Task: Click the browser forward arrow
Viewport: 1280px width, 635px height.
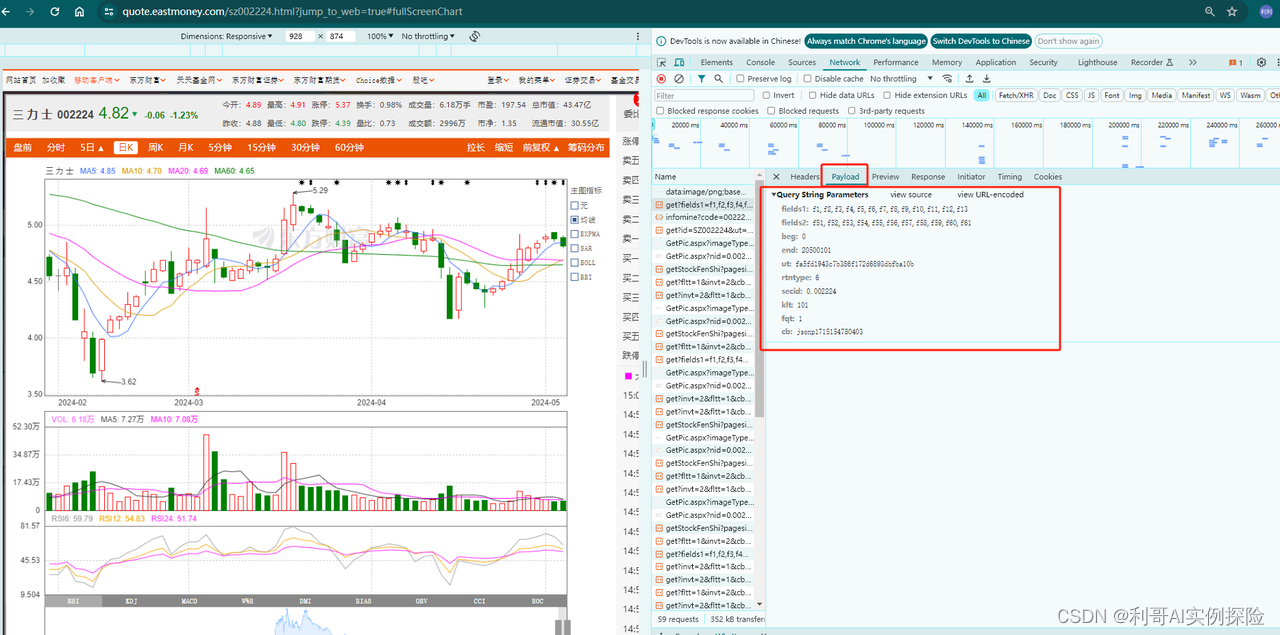Action: [x=28, y=12]
